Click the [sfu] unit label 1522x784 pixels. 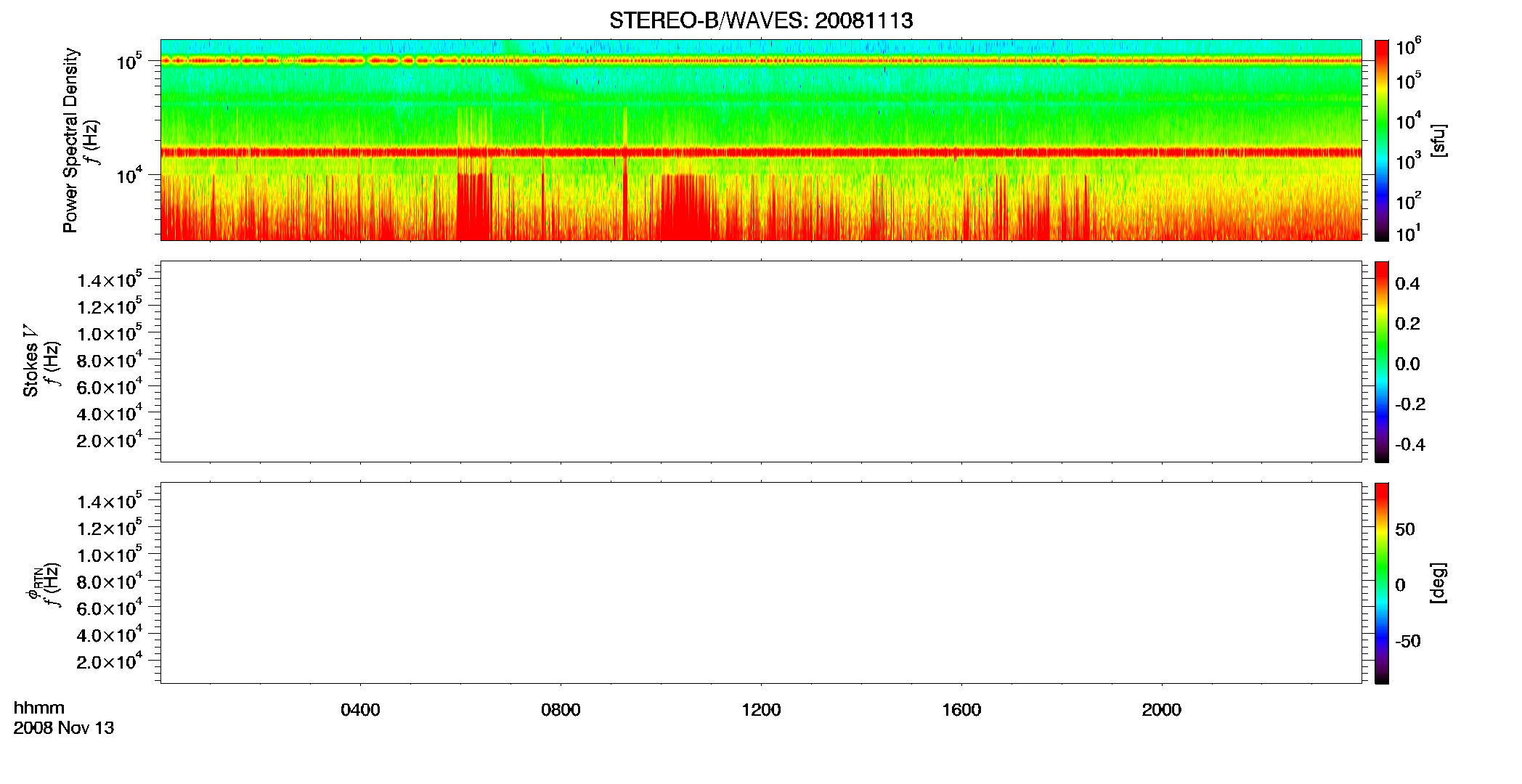click(x=1438, y=140)
